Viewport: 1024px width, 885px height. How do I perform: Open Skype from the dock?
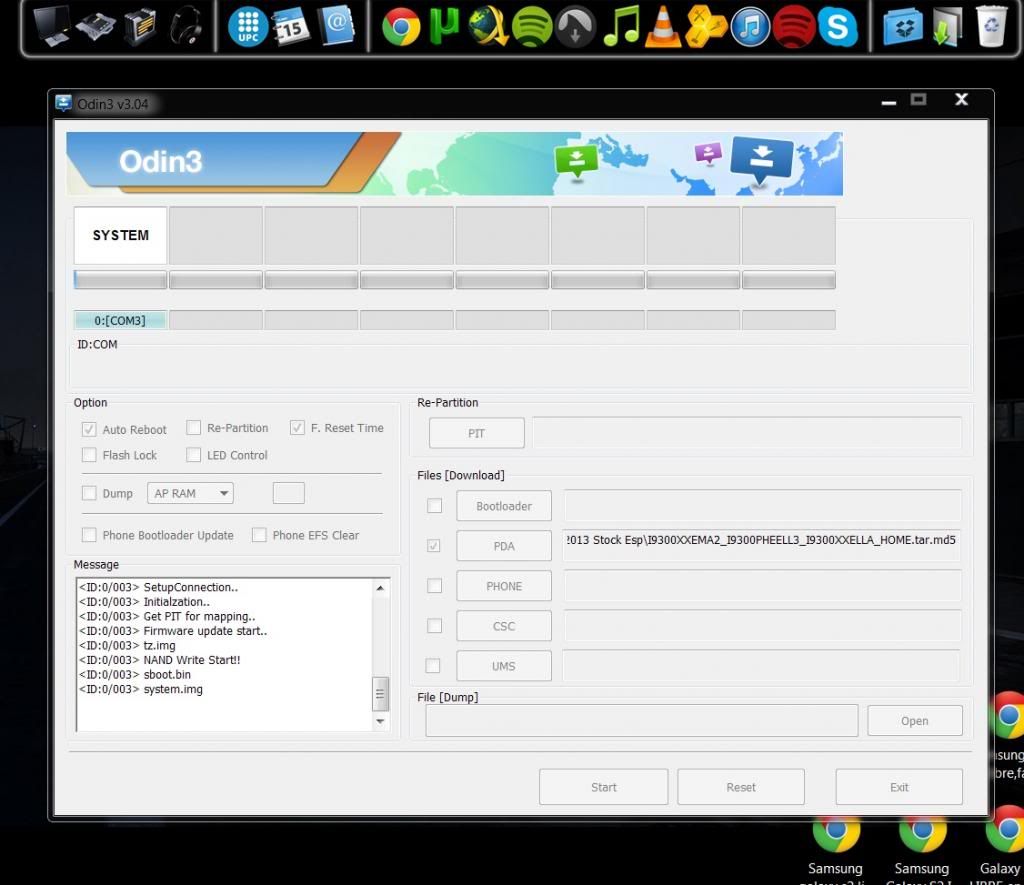[838, 26]
